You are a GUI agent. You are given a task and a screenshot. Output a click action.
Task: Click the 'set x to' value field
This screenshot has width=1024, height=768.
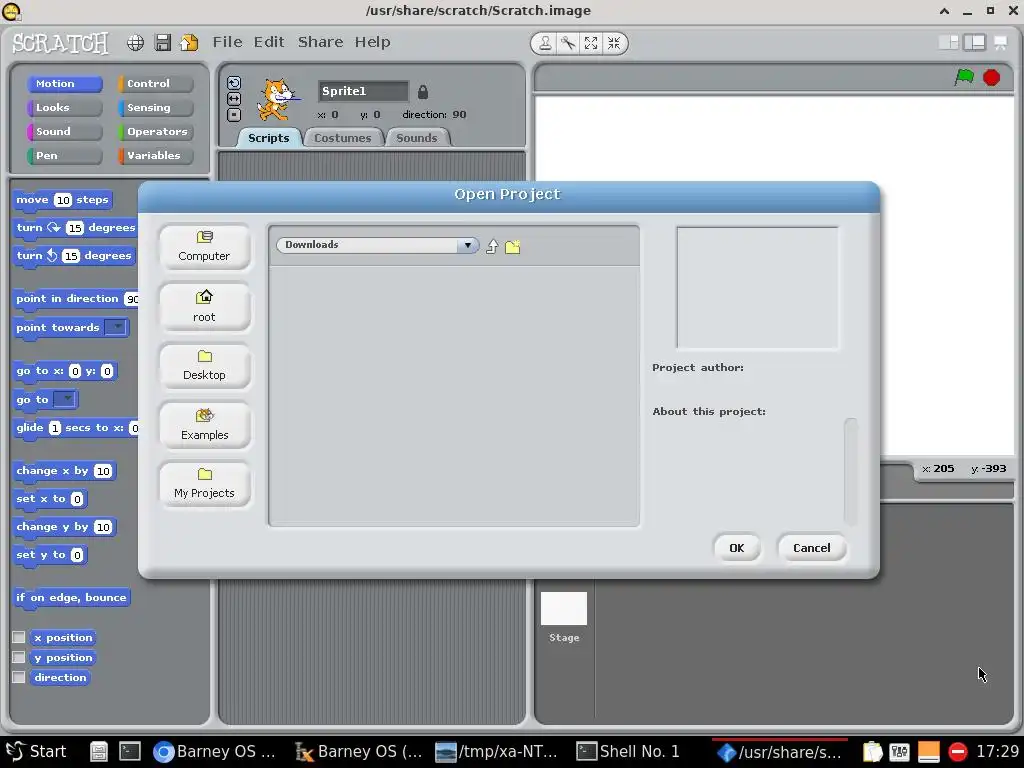click(x=77, y=499)
